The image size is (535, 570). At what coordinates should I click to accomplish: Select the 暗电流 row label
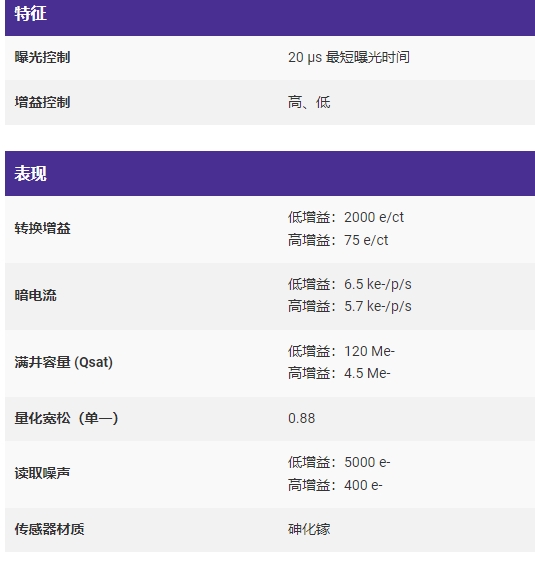[x=35, y=295]
